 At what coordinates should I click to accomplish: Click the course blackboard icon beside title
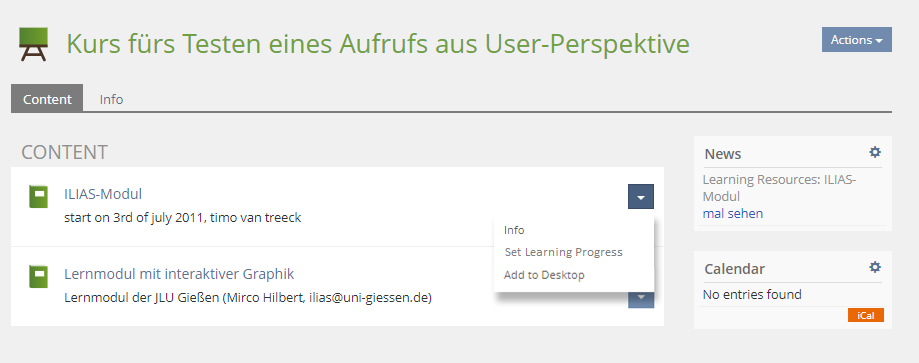coord(33,44)
